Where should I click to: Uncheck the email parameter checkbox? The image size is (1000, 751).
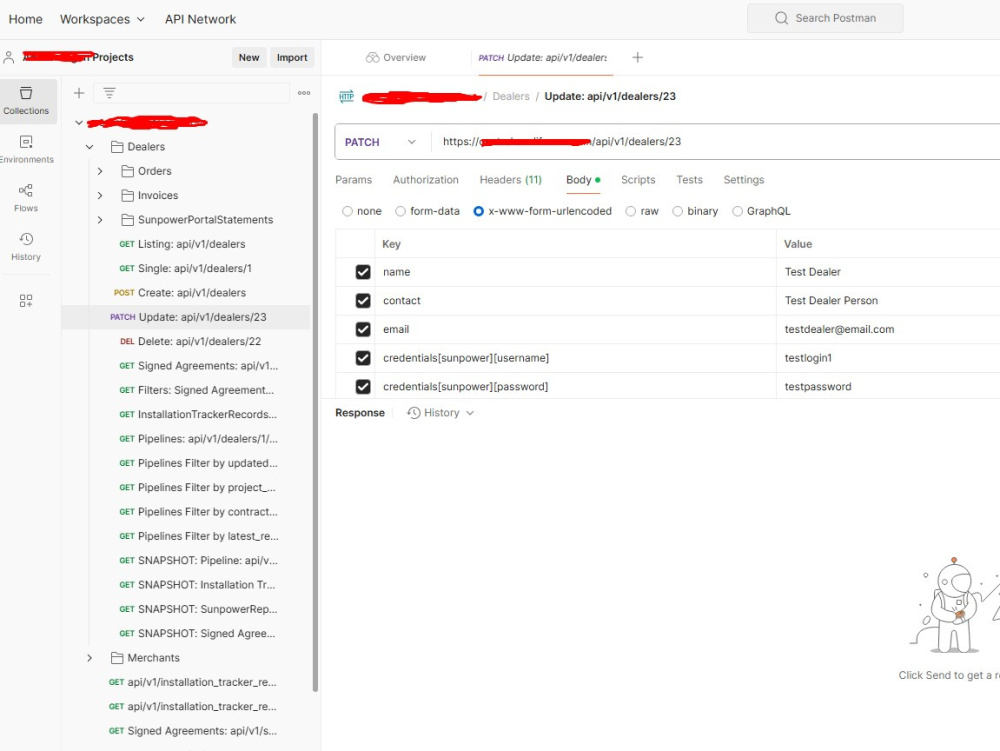pos(363,330)
